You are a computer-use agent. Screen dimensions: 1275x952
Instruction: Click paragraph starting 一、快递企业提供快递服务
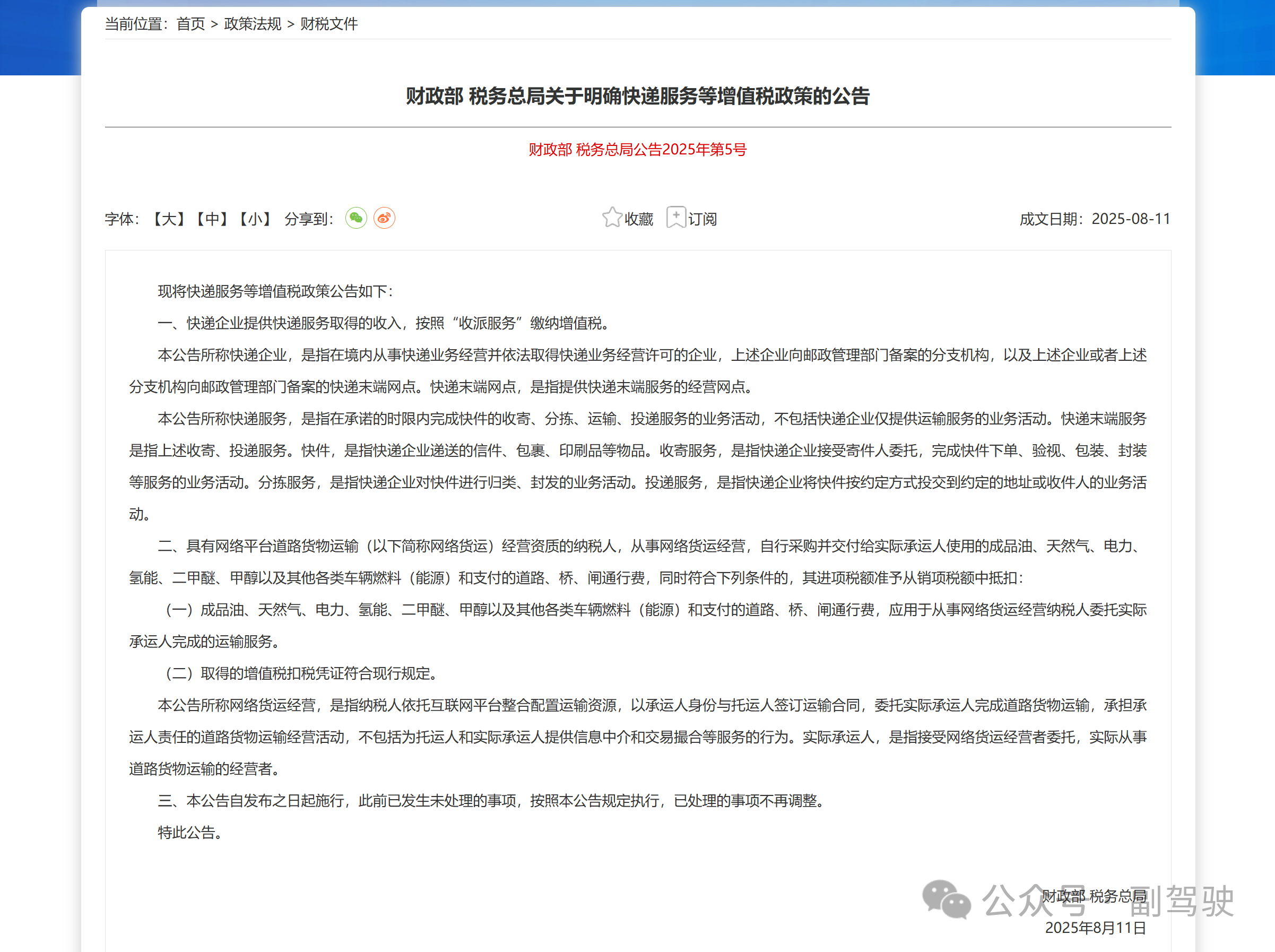pyautogui.click(x=384, y=323)
